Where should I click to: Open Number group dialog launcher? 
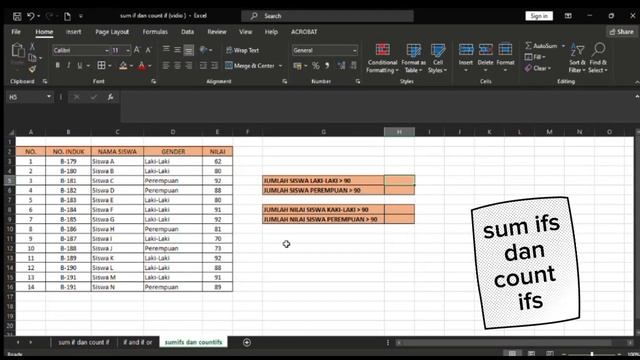[x=358, y=81]
